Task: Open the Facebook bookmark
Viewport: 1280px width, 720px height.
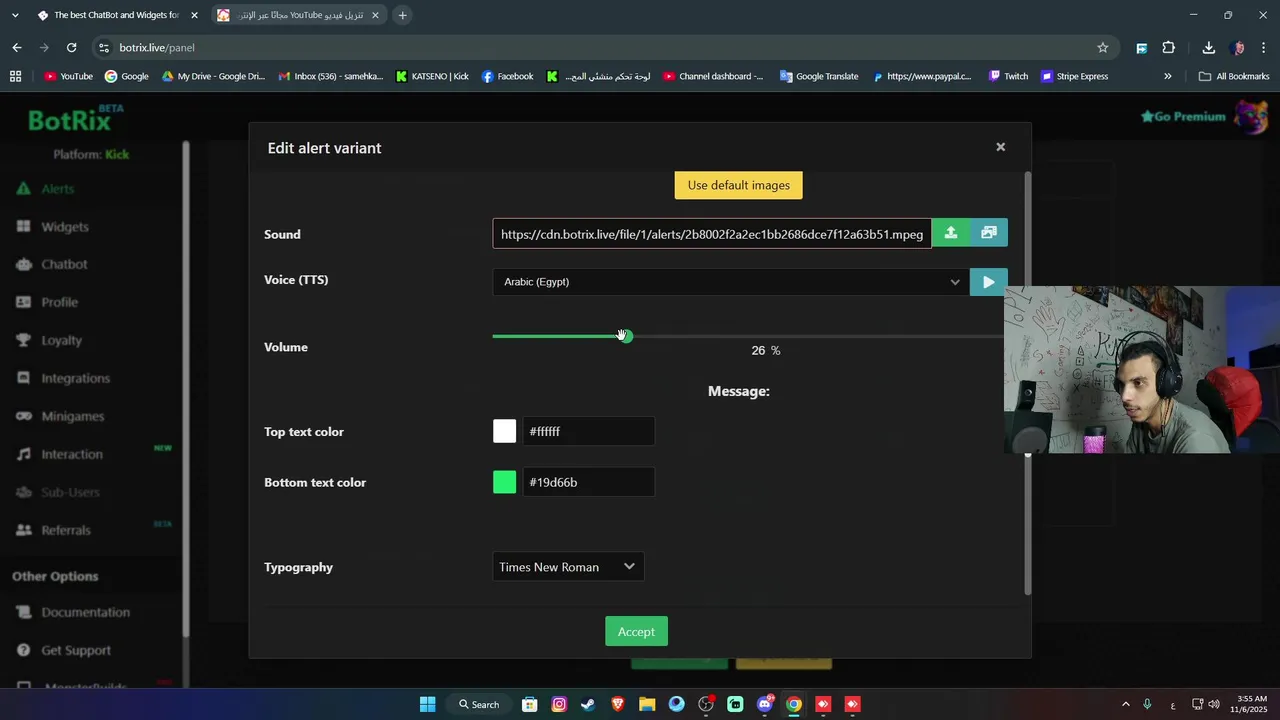Action: tap(507, 76)
